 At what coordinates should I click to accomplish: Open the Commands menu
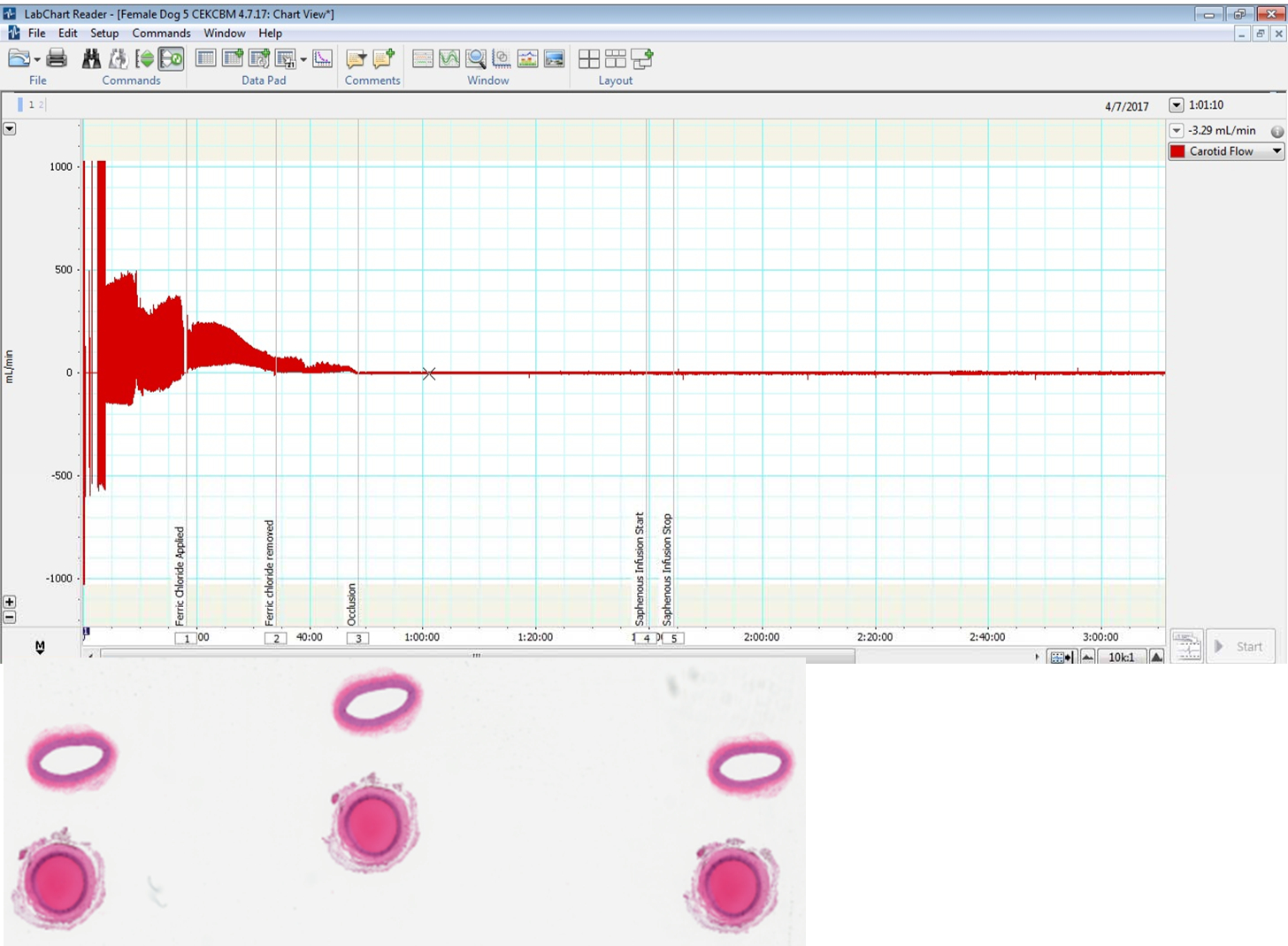161,33
